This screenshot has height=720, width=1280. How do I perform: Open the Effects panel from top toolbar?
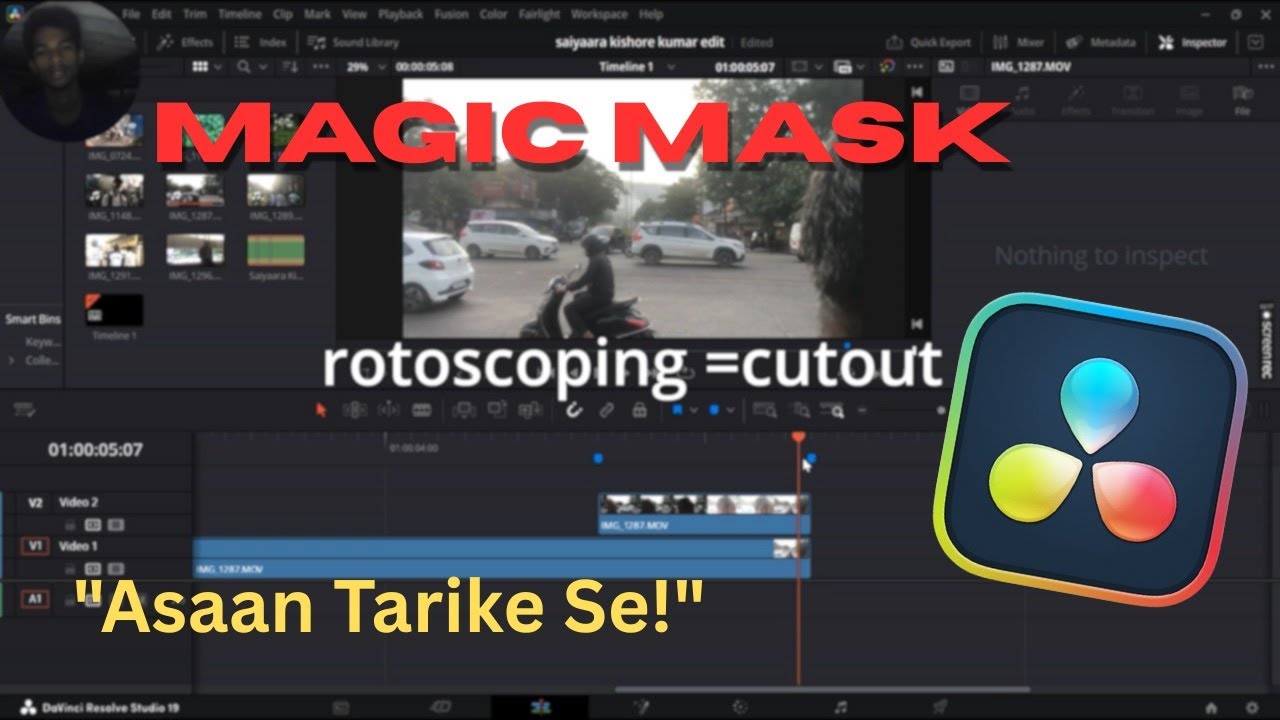(x=186, y=42)
